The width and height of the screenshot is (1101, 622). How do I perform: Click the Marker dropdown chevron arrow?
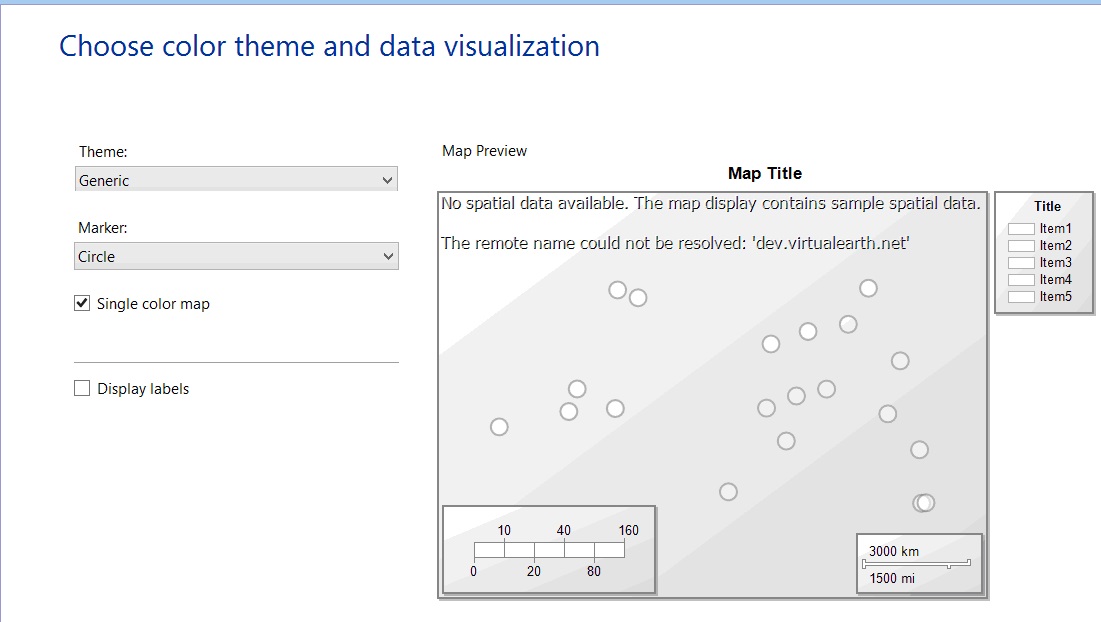click(388, 256)
